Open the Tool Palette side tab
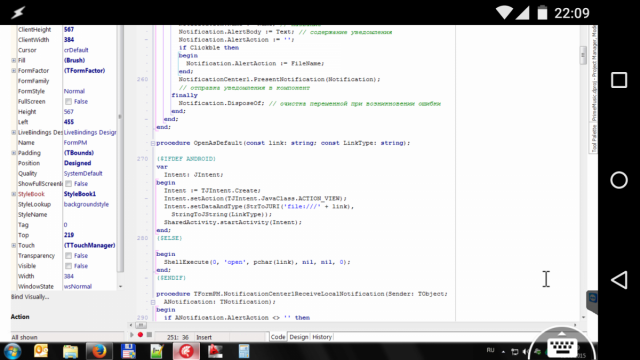Screen dimensions: 640x360 coord(594,139)
